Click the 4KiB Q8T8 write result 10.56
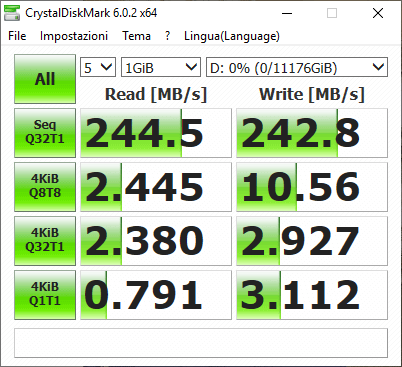Viewport: 402px width, 367px height. click(x=312, y=187)
